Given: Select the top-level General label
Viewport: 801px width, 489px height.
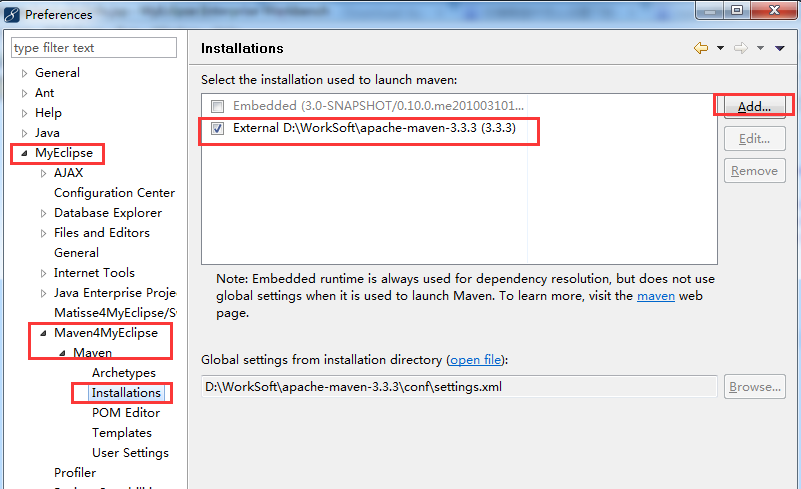Looking at the screenshot, I should 57,73.
